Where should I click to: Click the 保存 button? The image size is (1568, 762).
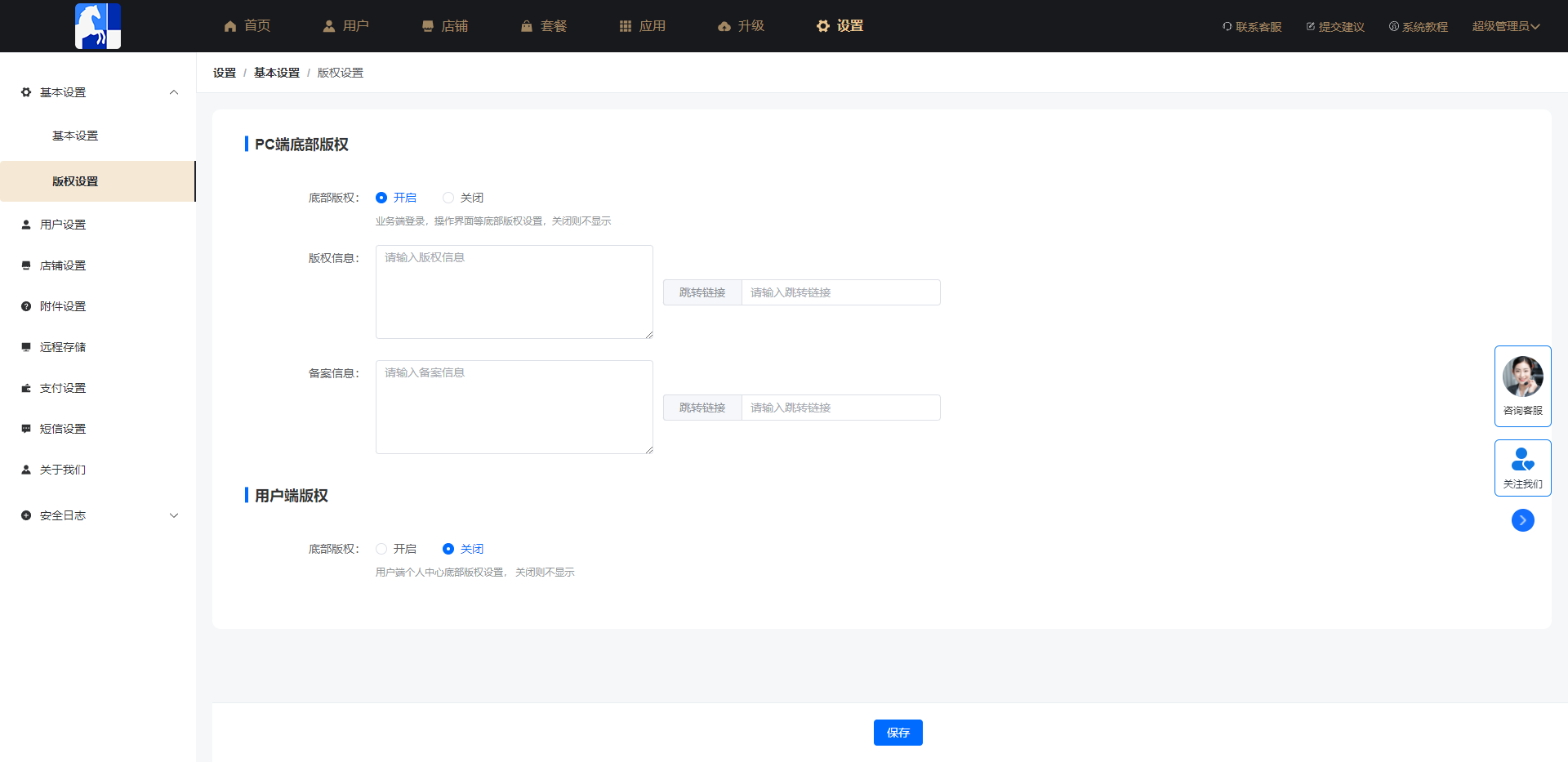tap(898, 733)
